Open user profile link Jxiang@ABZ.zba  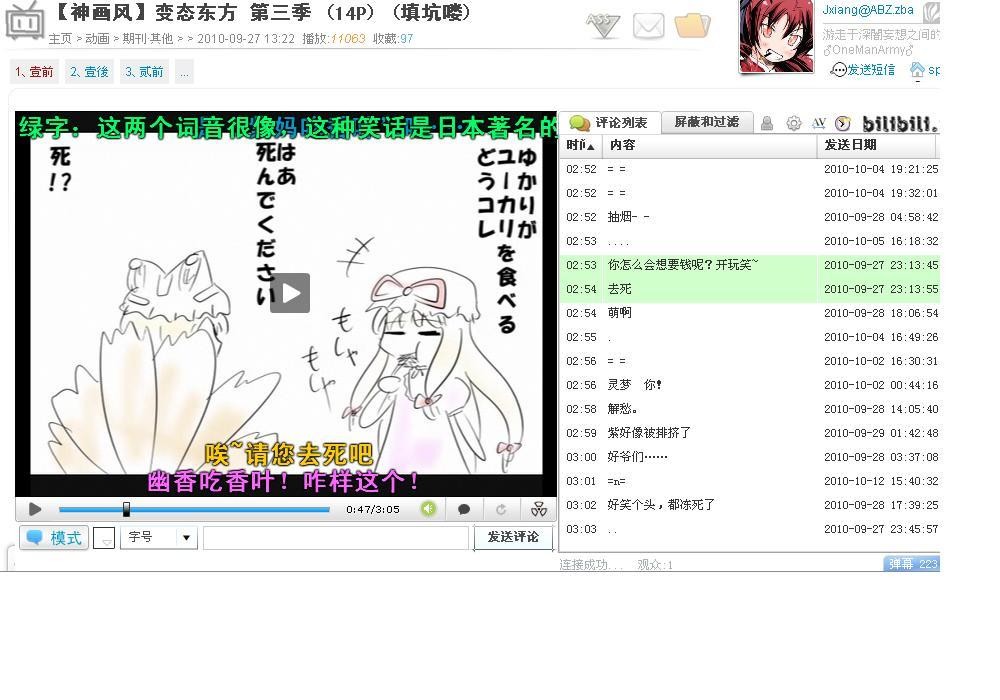click(867, 10)
